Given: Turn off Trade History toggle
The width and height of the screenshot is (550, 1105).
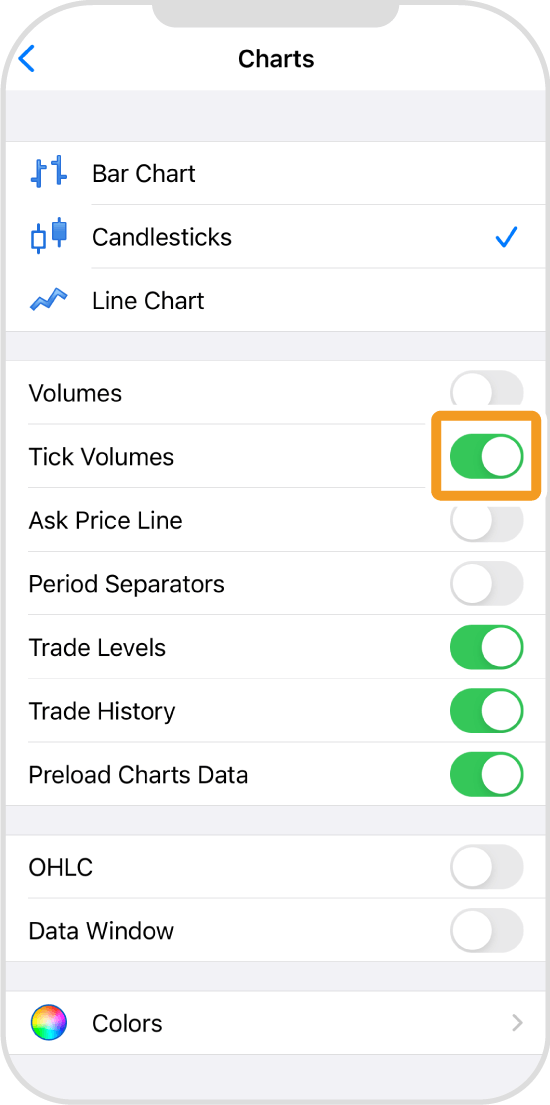Looking at the screenshot, I should 487,710.
